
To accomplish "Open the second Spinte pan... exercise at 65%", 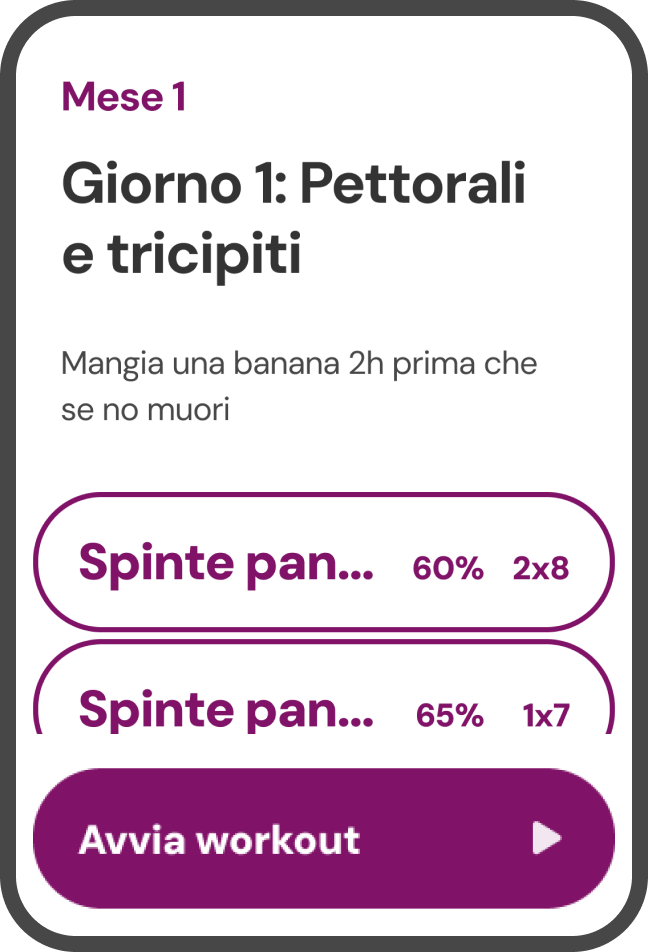I will [x=324, y=687].
